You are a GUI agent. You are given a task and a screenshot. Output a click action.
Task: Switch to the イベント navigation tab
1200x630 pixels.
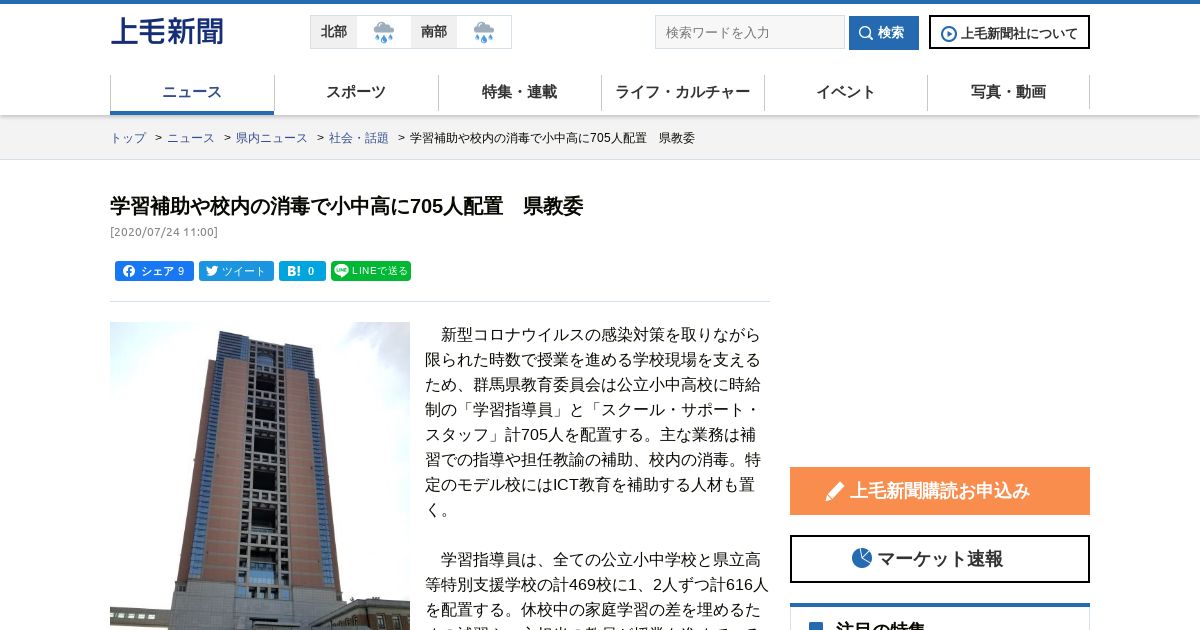coord(846,93)
